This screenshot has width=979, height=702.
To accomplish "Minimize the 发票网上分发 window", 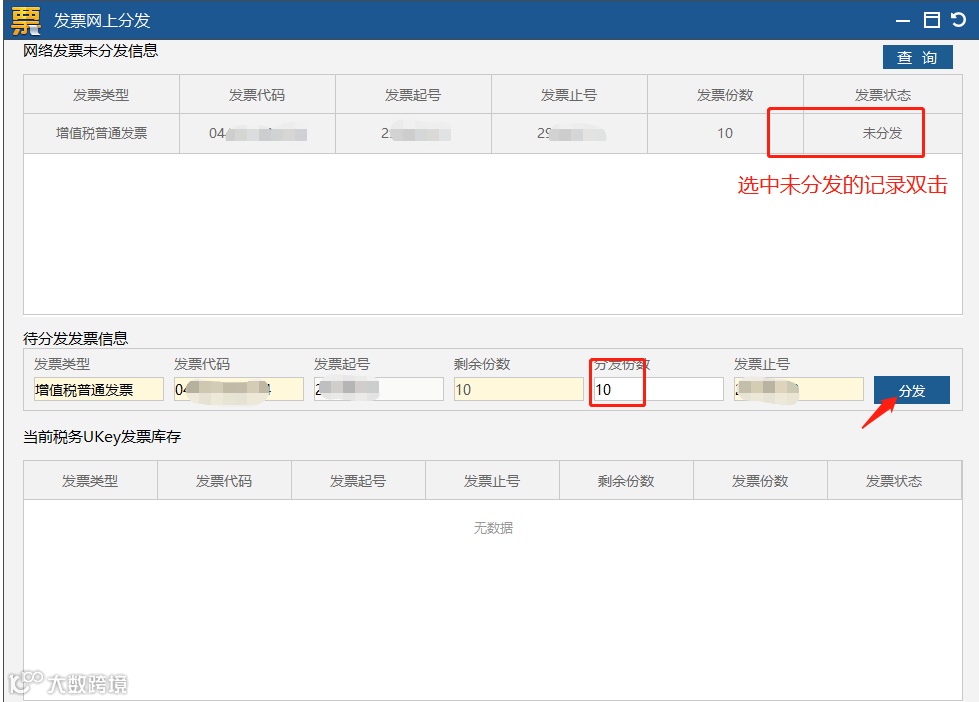I will pyautogui.click(x=902, y=21).
